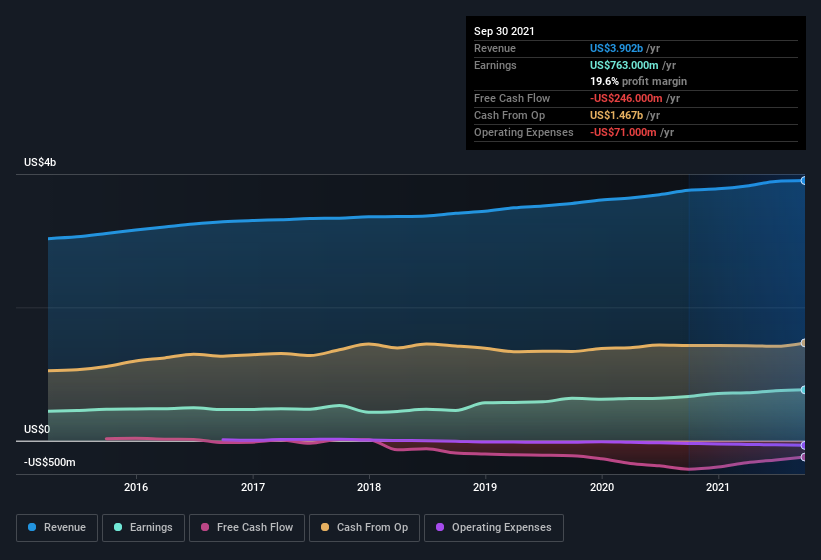This screenshot has height=560, width=821.
Task: Click the -US$246.000m free cash flow value
Action: coord(626,98)
